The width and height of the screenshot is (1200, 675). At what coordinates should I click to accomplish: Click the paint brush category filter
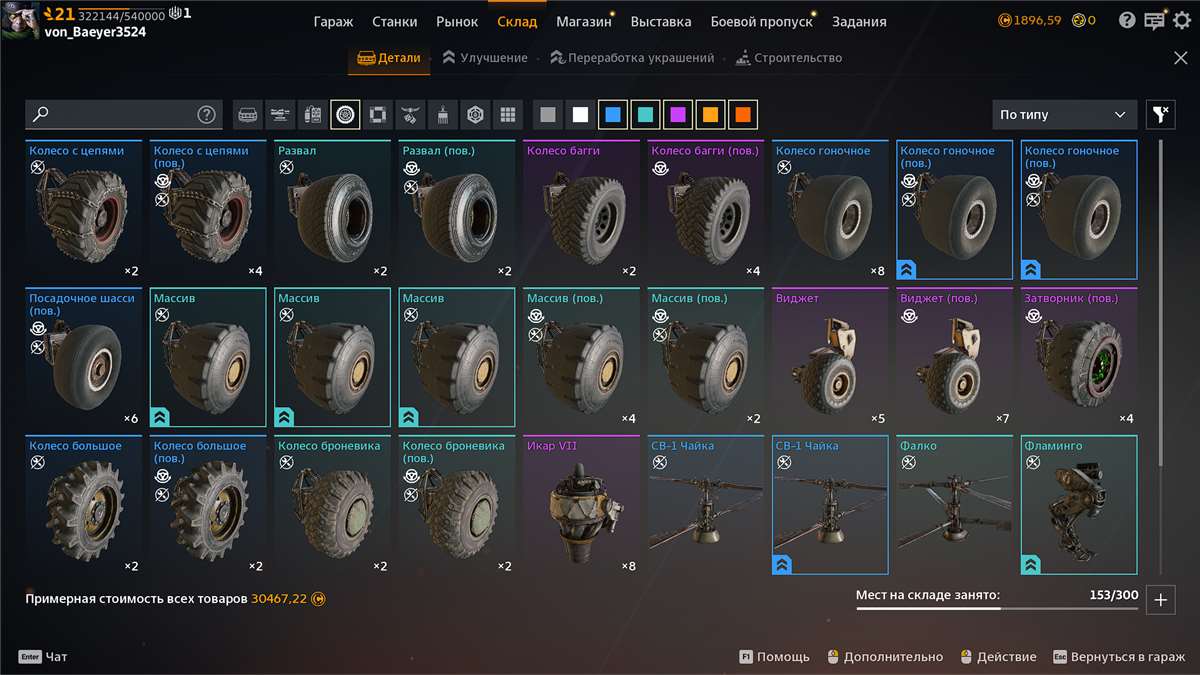[441, 115]
